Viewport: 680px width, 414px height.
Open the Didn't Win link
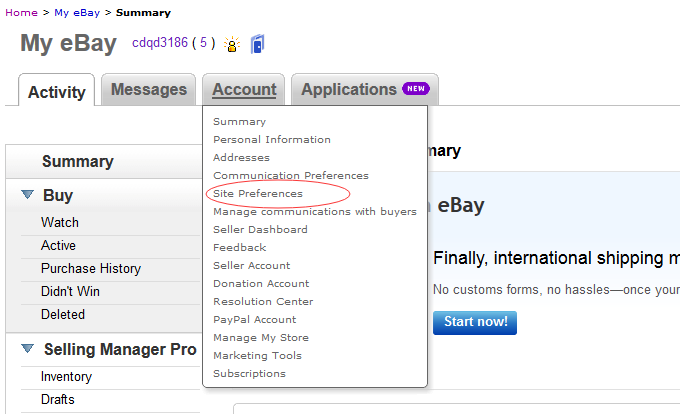[70, 291]
